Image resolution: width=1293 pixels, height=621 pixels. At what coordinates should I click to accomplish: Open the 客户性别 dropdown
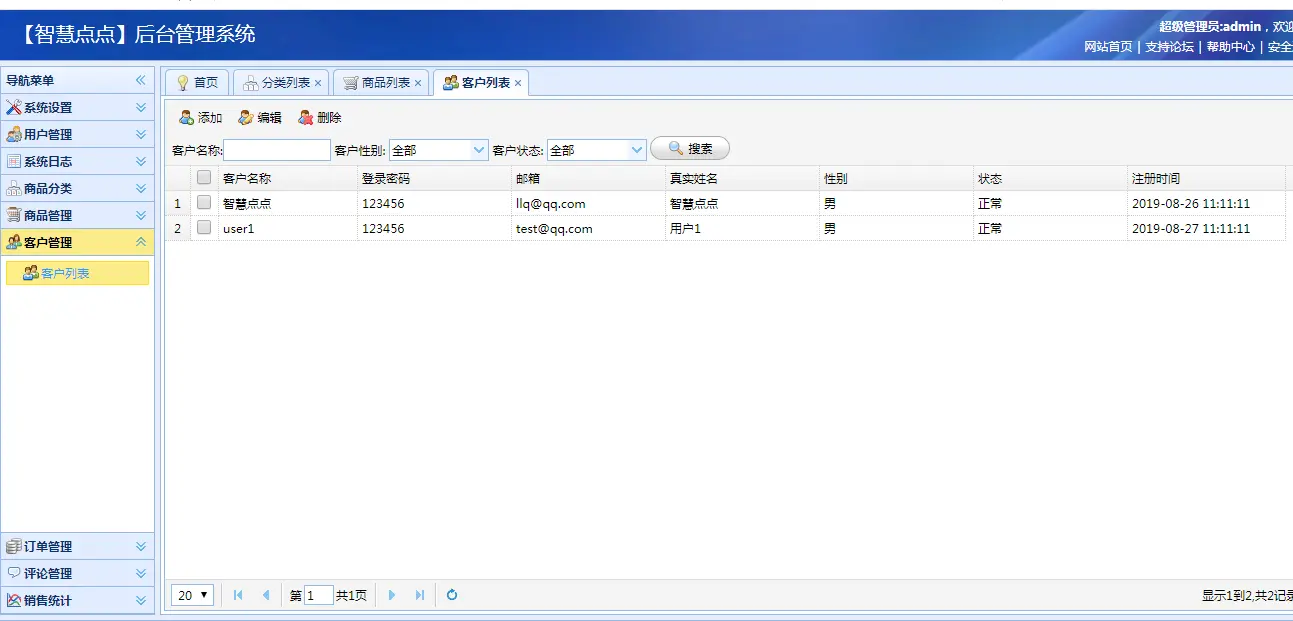coord(478,150)
